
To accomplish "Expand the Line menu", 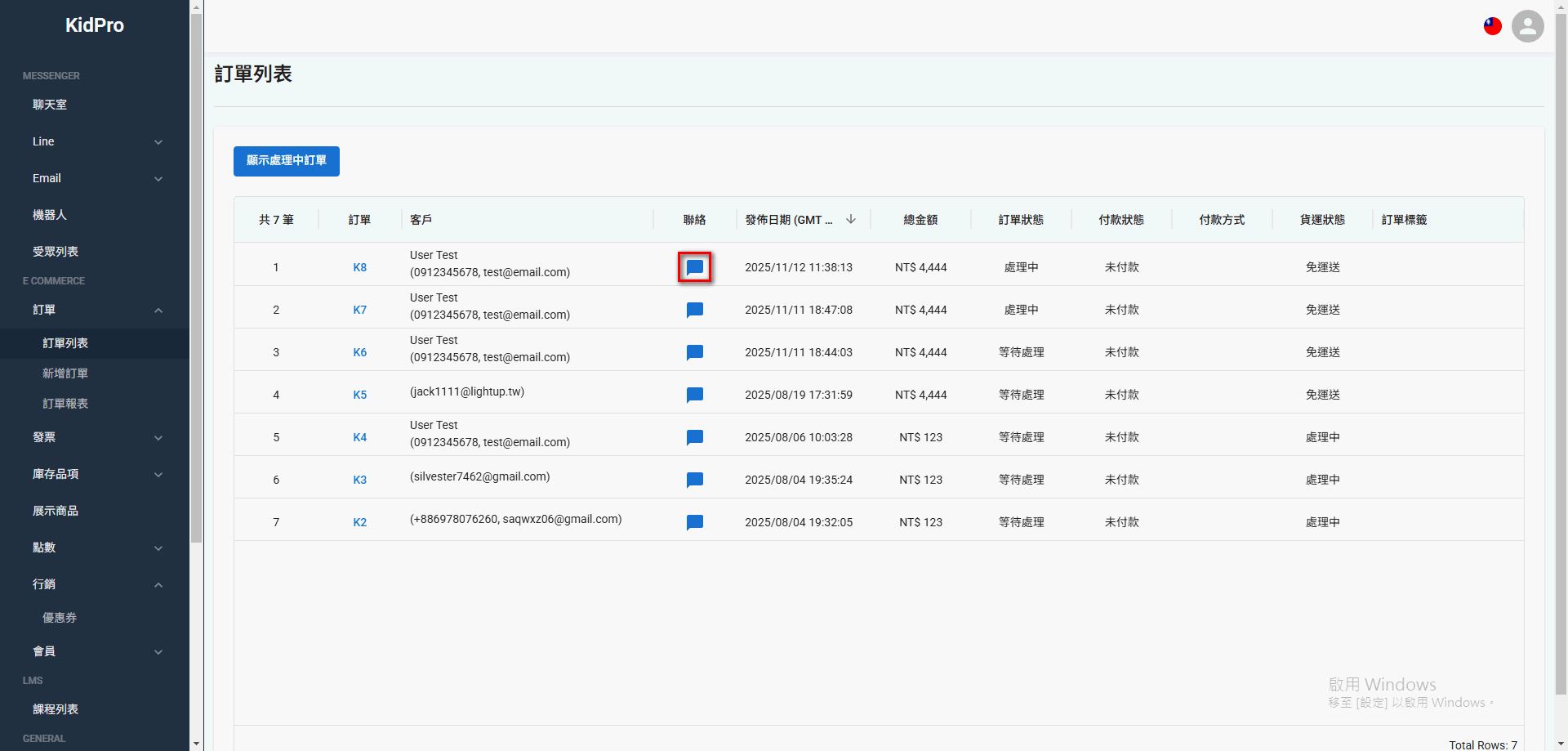I will click(x=158, y=142).
